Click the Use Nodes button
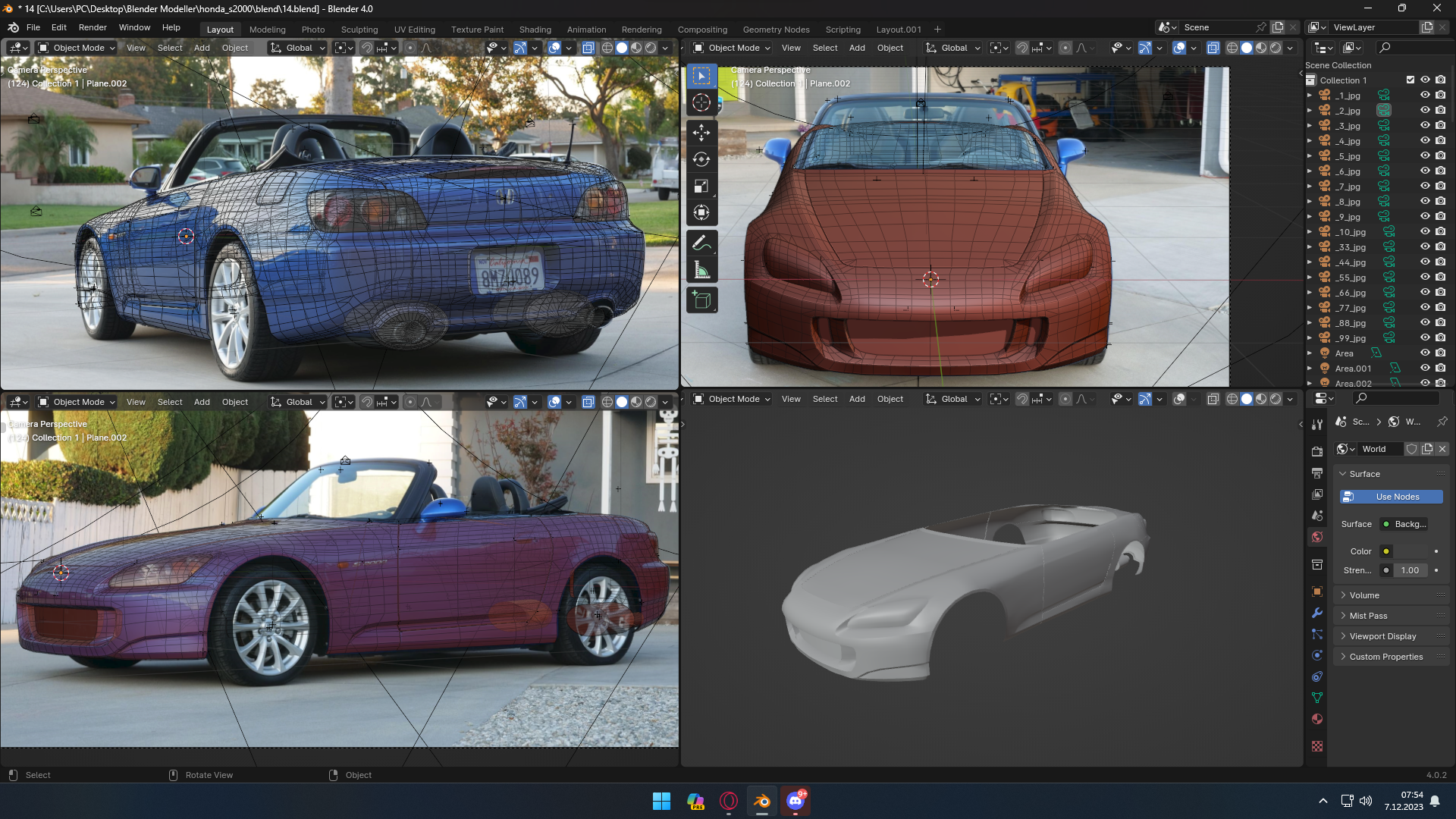Screen dimensions: 1456x819 click(1391, 497)
